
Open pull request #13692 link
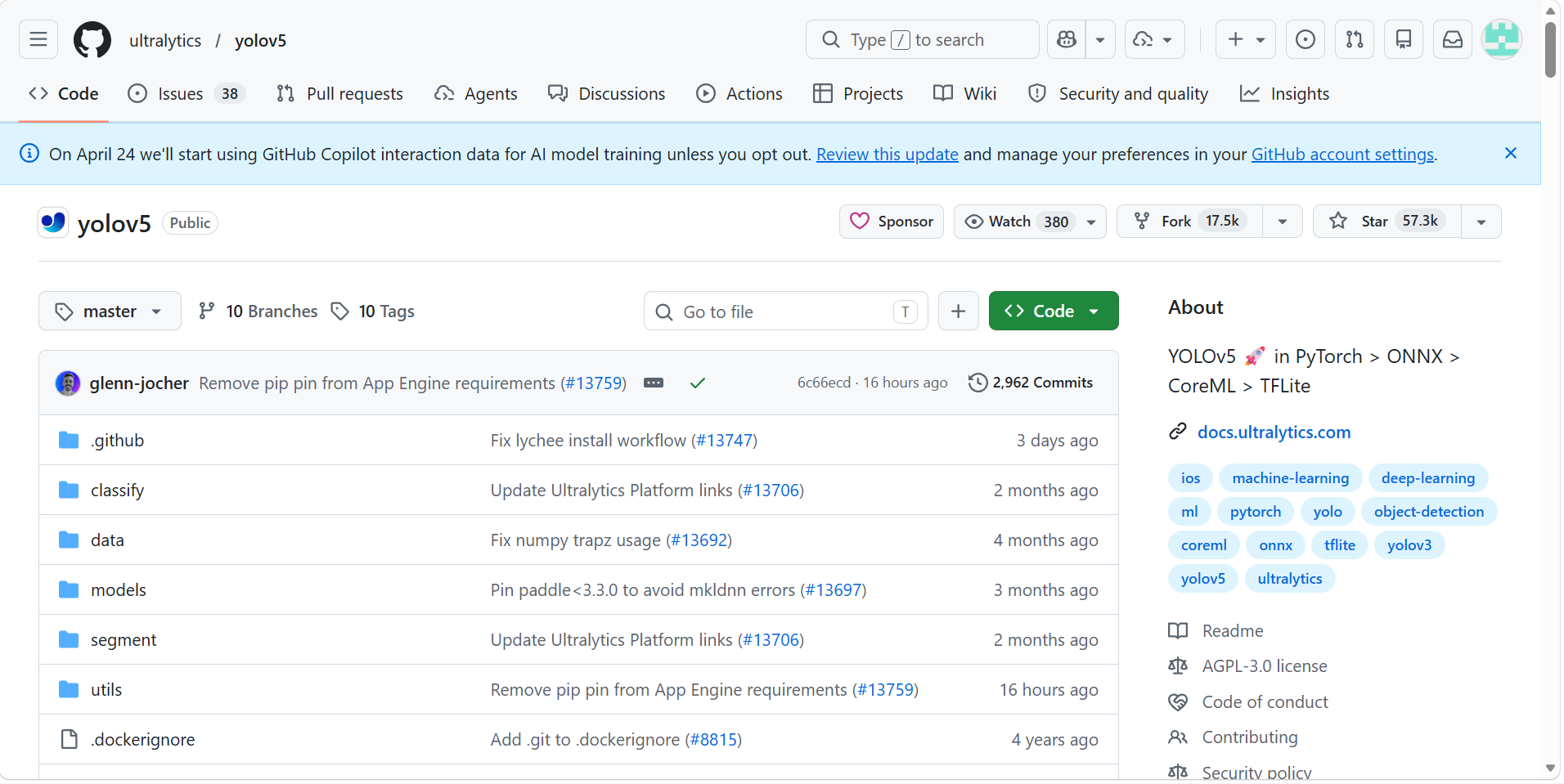coord(699,540)
